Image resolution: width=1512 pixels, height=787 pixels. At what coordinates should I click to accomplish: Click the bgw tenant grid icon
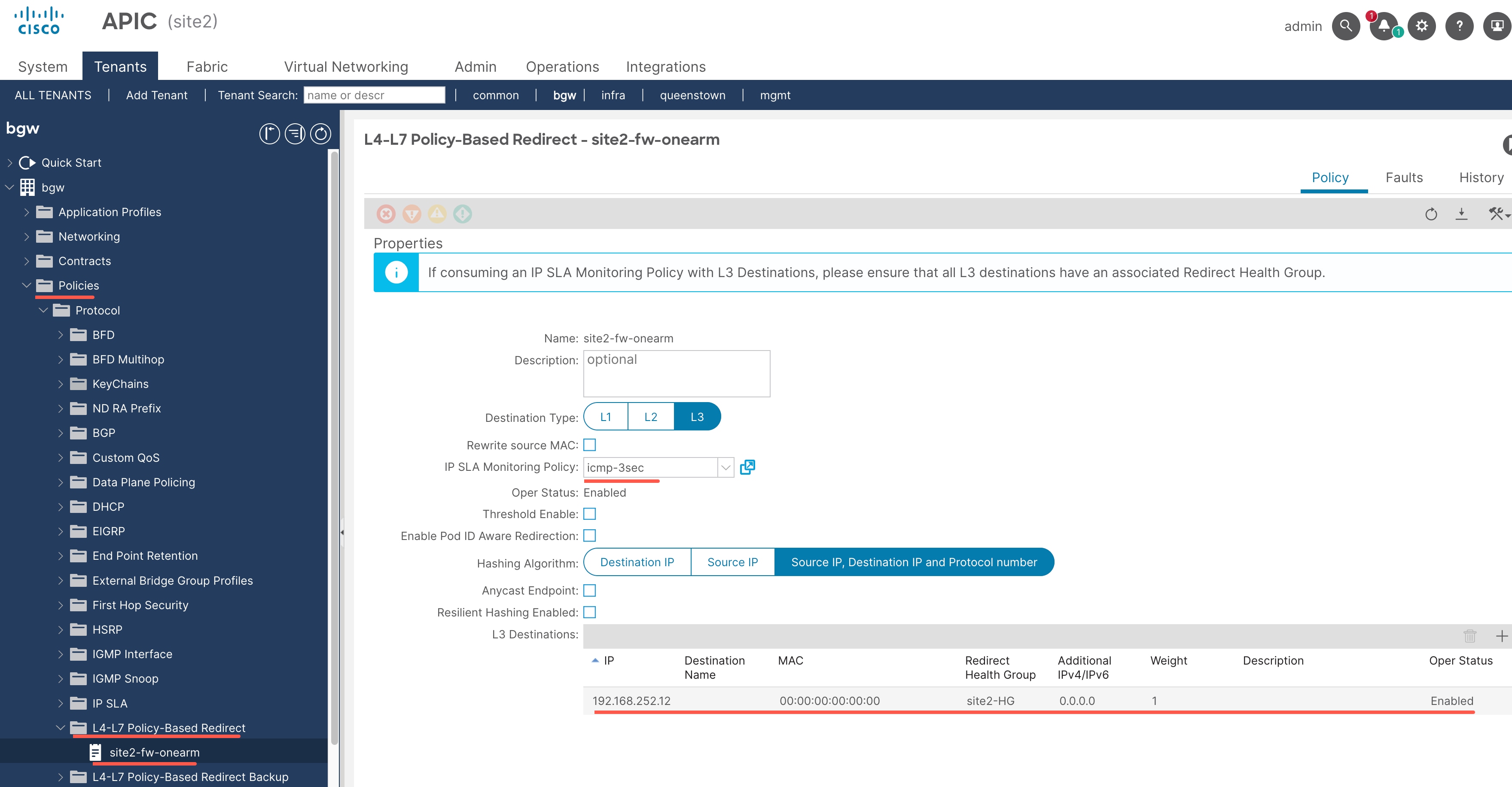pyautogui.click(x=27, y=187)
